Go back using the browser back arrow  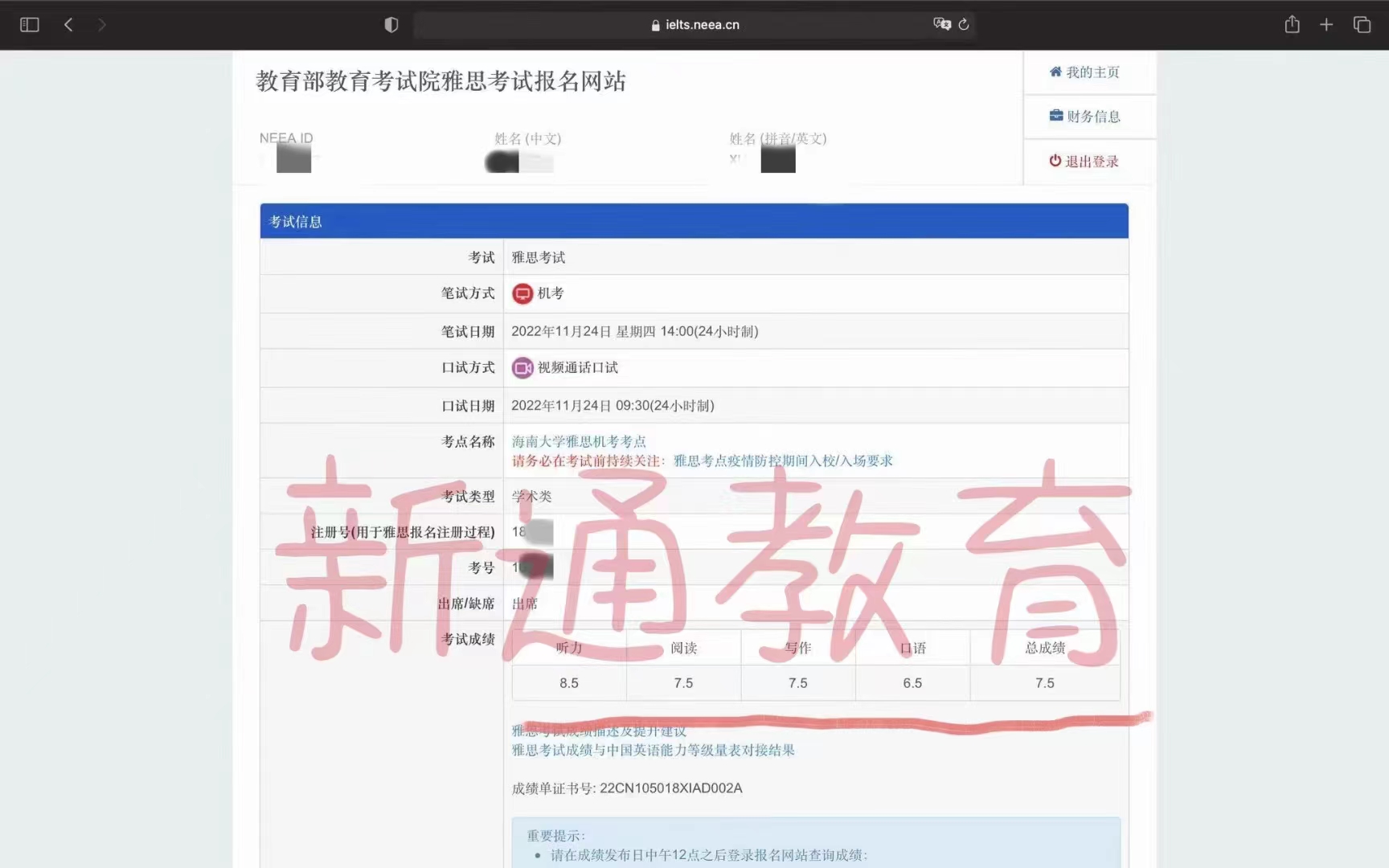68,25
